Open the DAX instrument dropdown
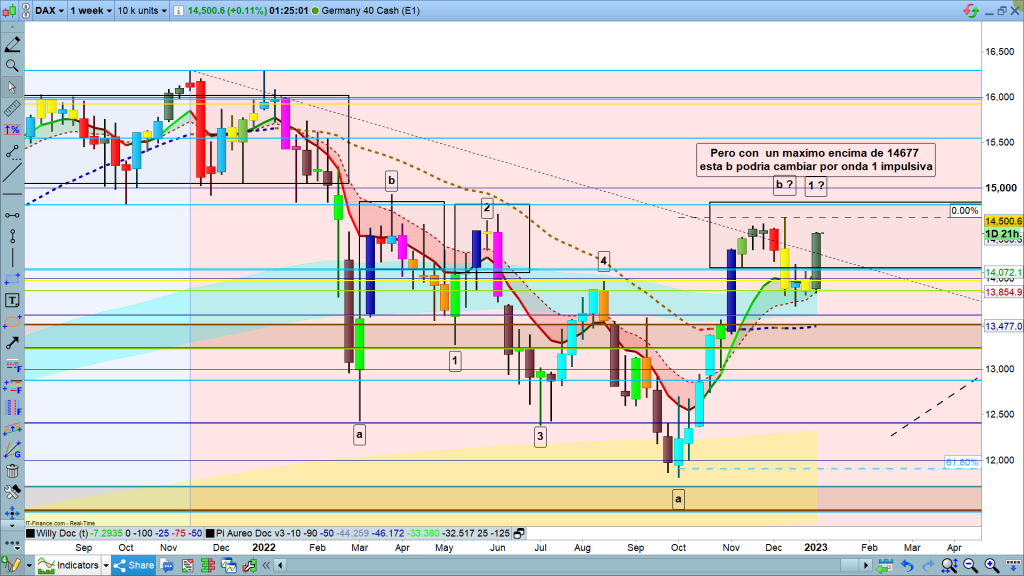This screenshot has height=576, width=1024. click(48, 10)
